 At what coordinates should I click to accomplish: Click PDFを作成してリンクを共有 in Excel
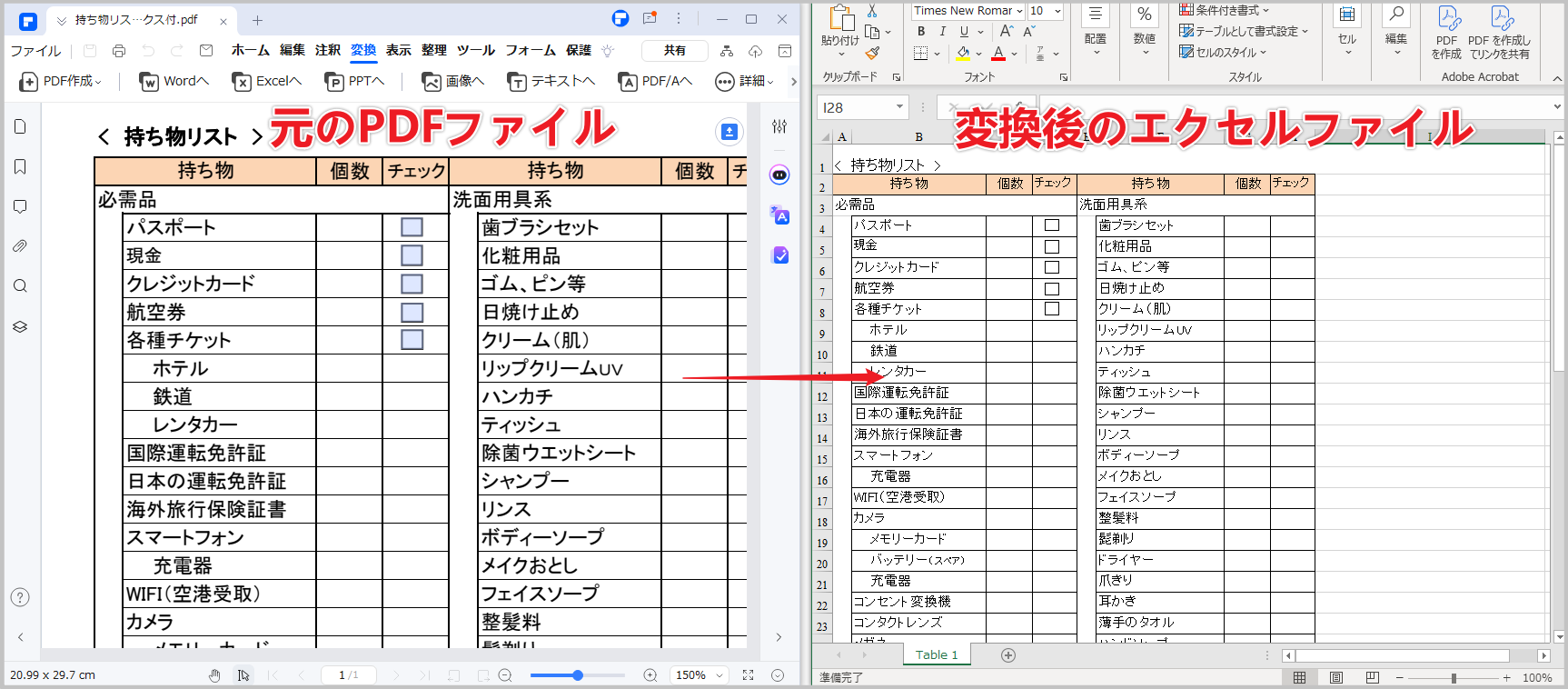tap(1500, 34)
